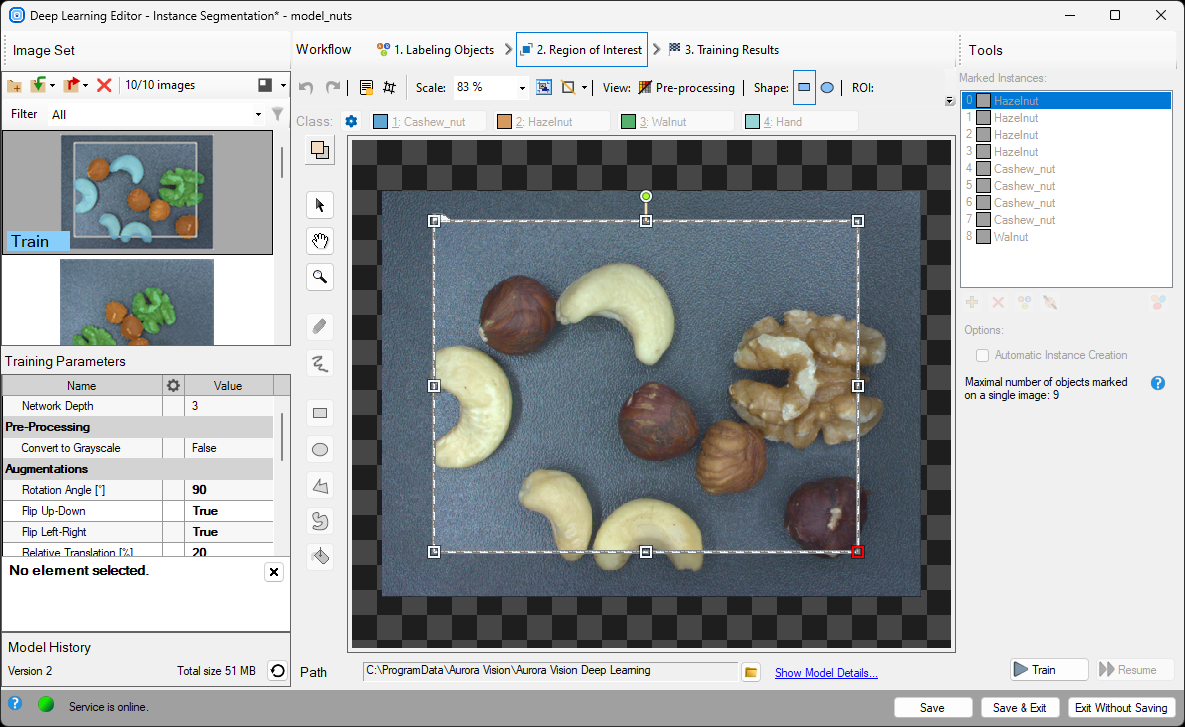Screen dimensions: 1185x727
Task: Open the Show Model Details link
Action: pyautogui.click(x=826, y=673)
